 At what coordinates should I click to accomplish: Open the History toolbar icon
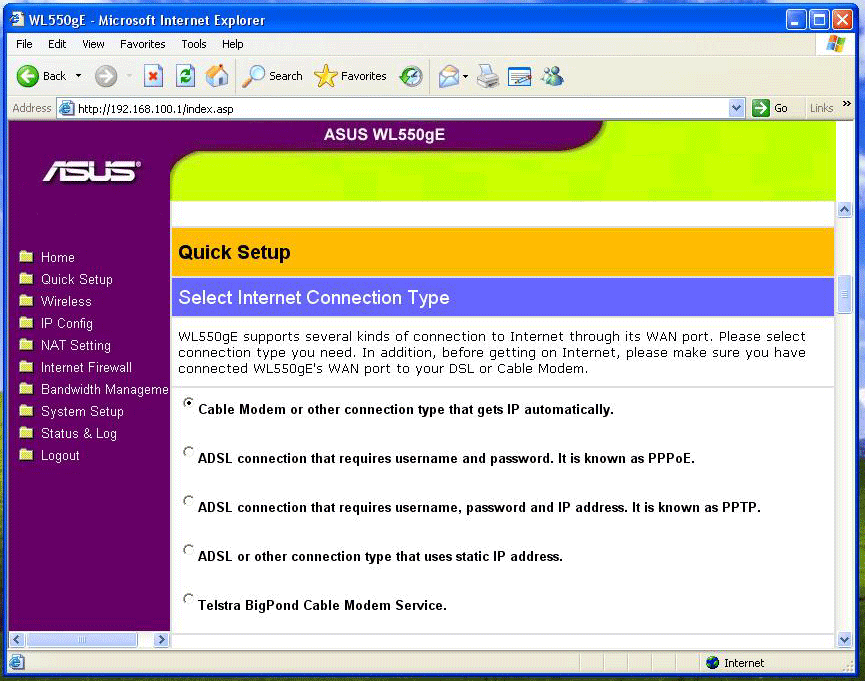coord(411,76)
